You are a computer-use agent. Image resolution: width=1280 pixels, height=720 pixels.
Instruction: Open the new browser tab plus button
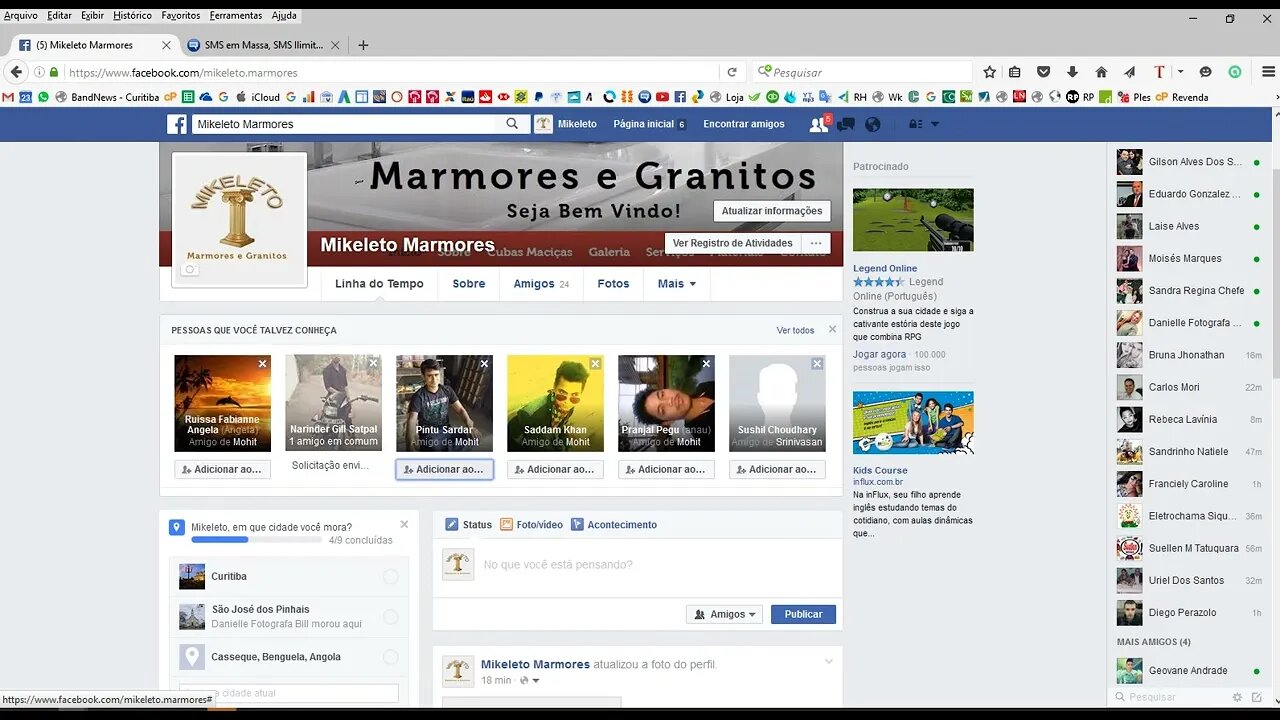coord(363,45)
